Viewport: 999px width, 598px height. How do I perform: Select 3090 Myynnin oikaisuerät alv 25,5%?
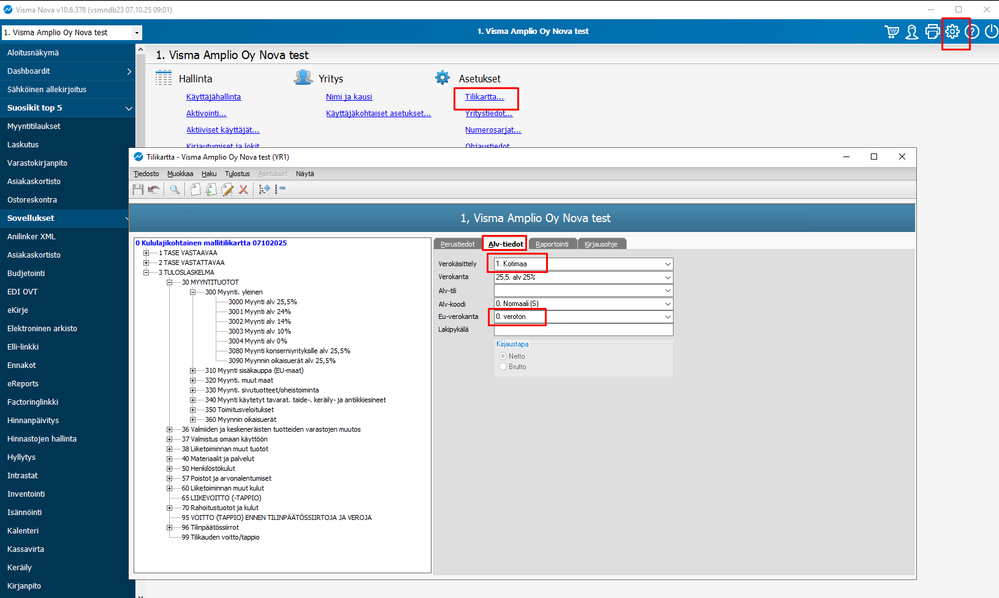[282, 360]
